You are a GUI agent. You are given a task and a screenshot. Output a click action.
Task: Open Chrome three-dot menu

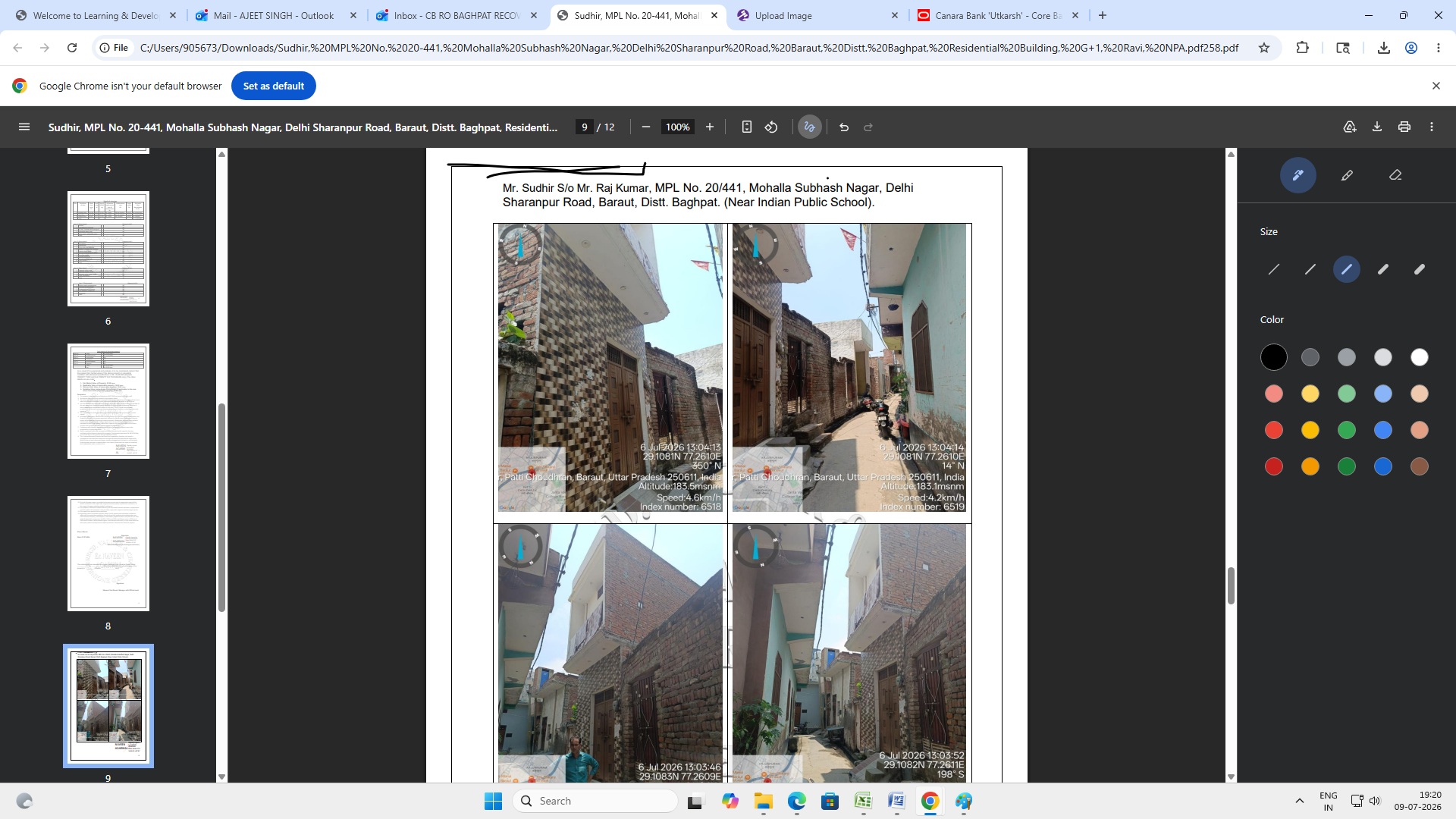pos(1439,48)
